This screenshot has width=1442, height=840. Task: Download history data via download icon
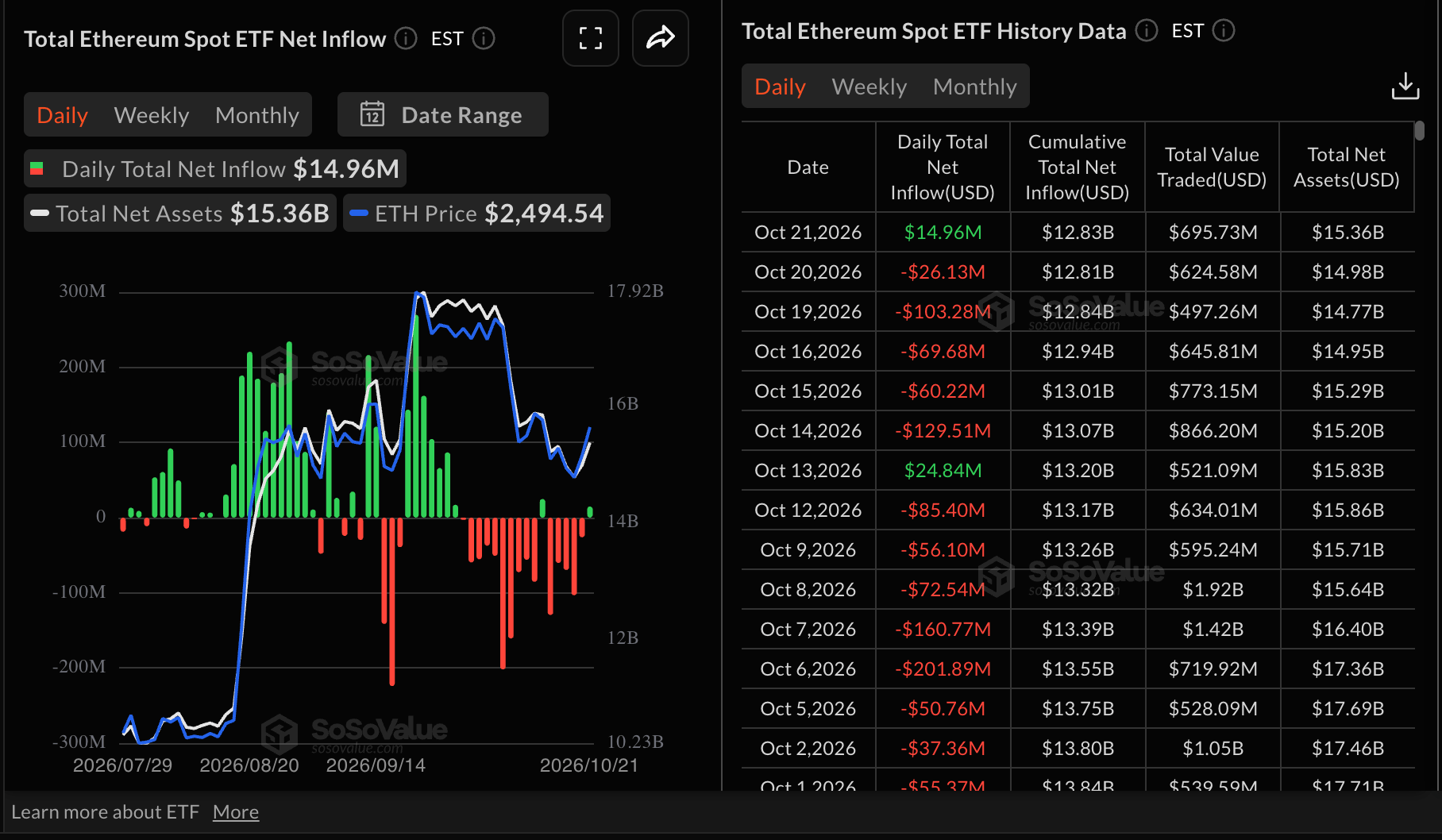click(x=1405, y=86)
